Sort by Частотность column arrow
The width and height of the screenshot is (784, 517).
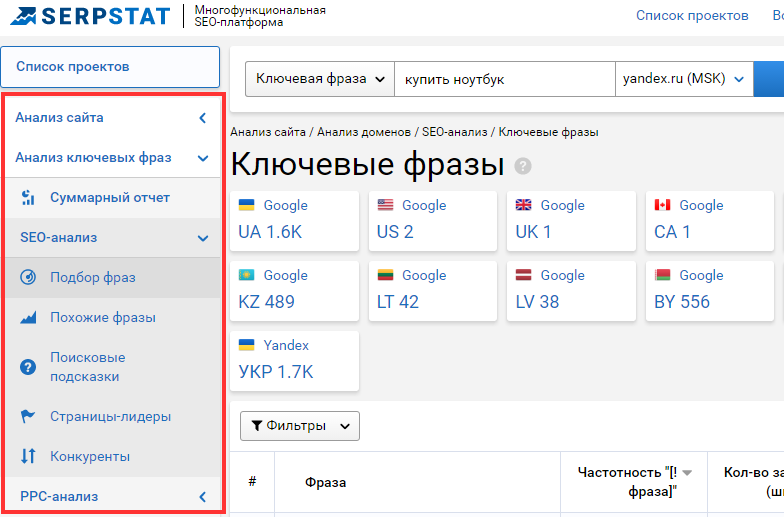point(687,472)
